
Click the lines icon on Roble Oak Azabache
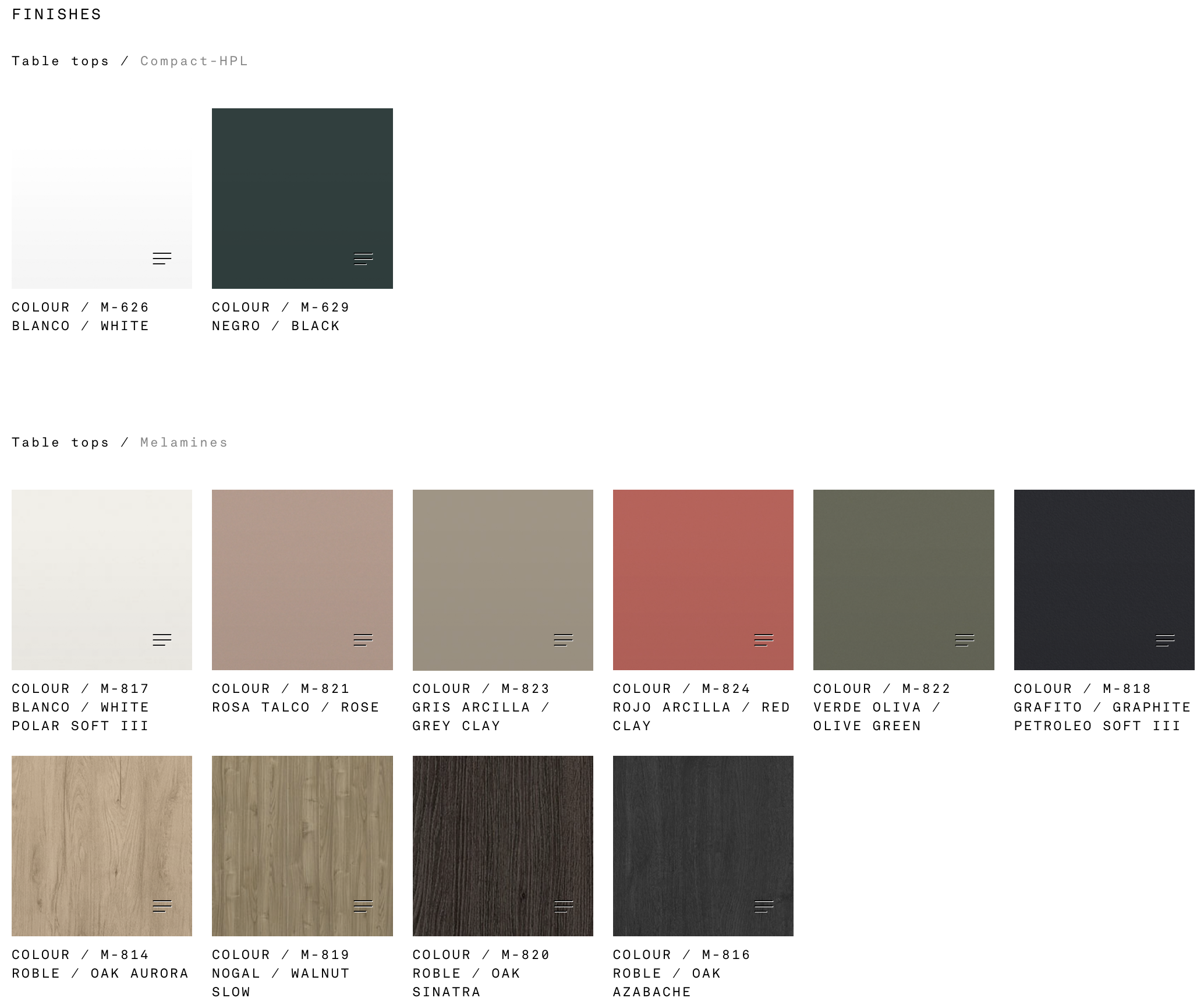763,906
